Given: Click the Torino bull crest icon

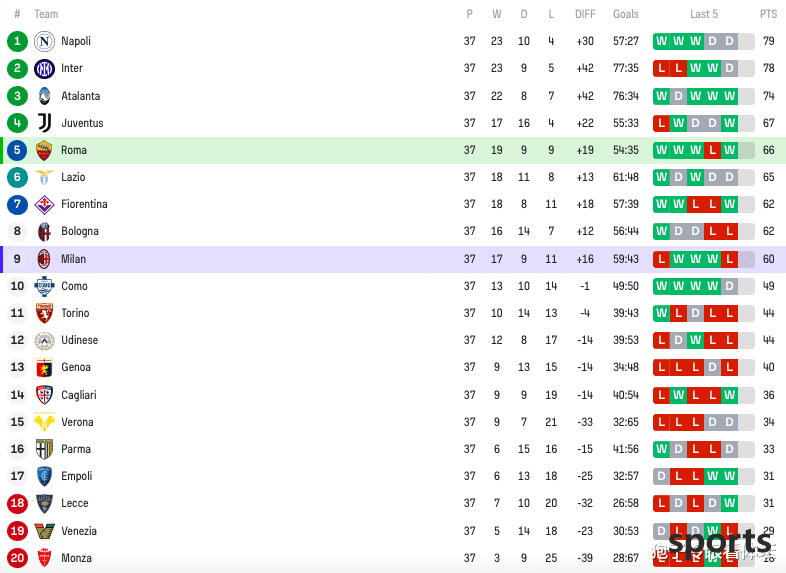Looking at the screenshot, I should (x=44, y=313).
